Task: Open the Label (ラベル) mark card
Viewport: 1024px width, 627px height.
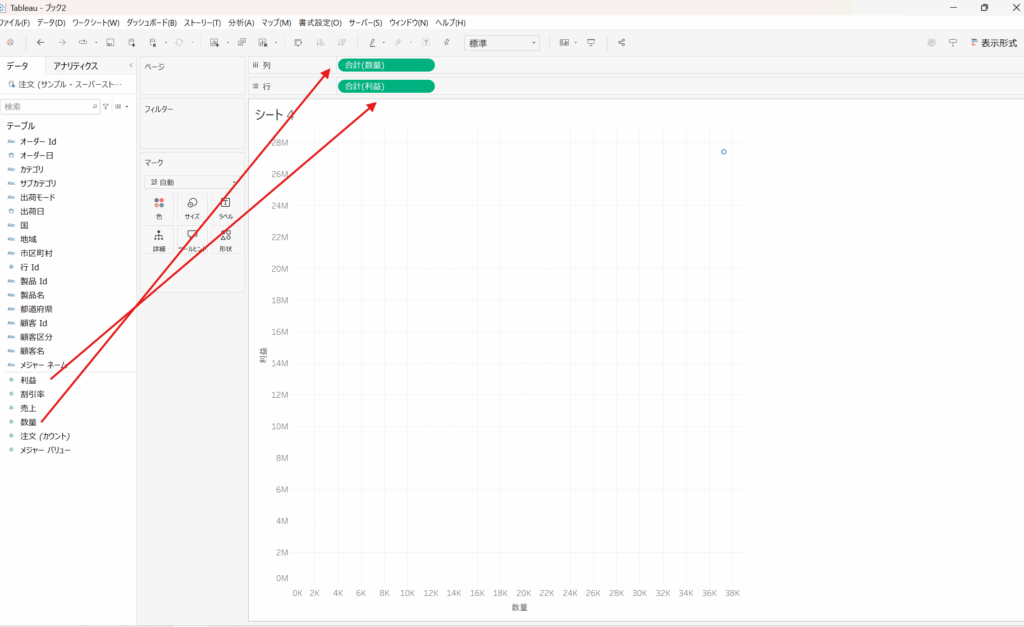Action: (226, 207)
